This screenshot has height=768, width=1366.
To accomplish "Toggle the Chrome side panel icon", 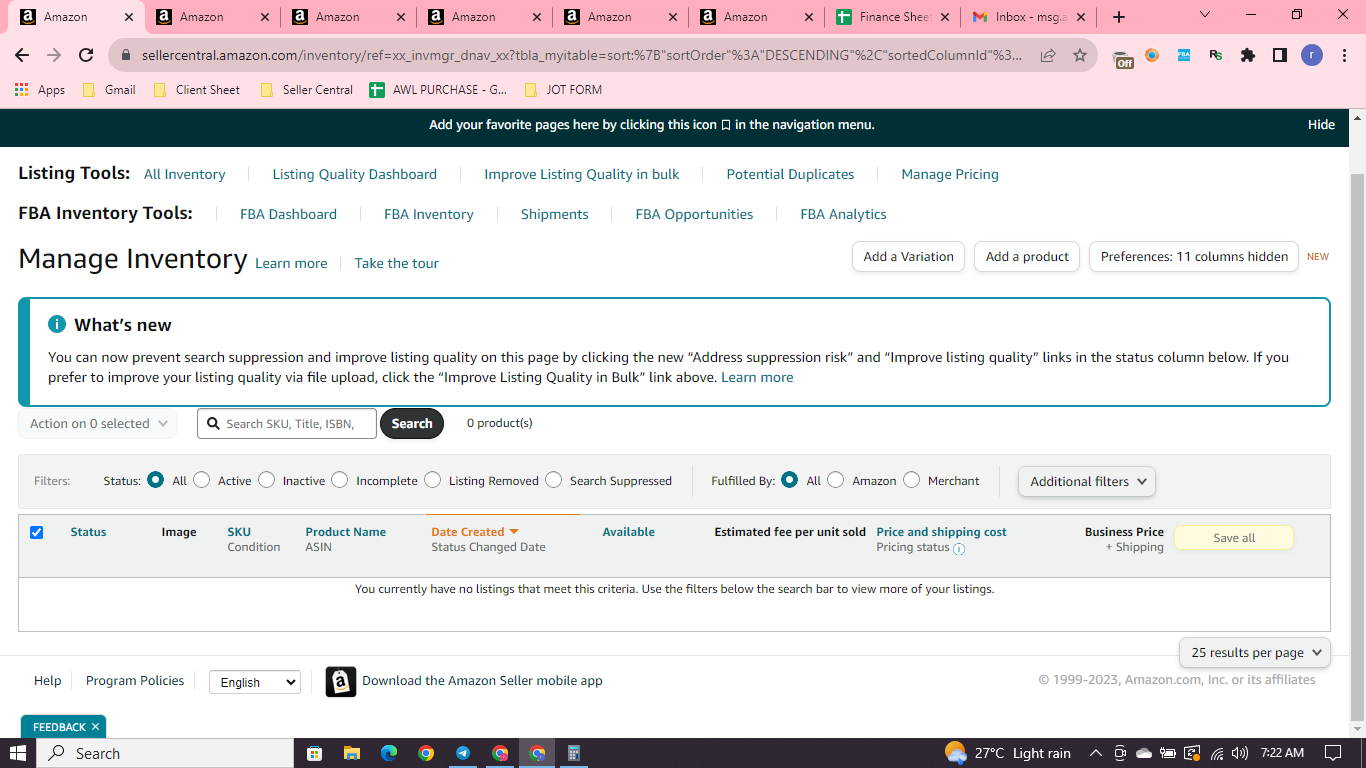I will pos(1280,56).
